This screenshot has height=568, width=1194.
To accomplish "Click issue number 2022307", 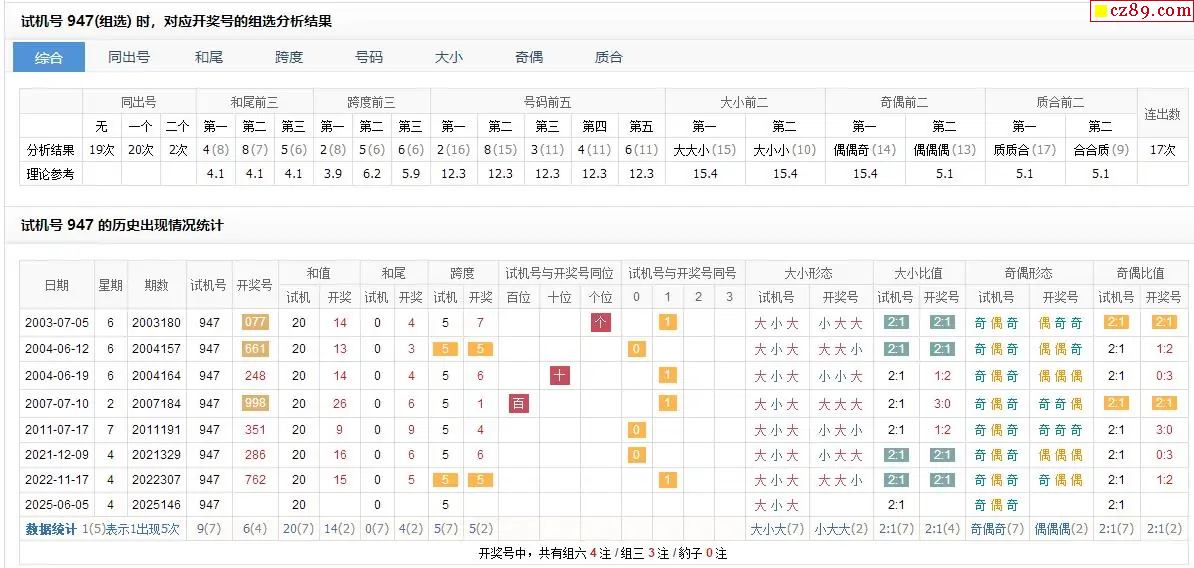I will pos(157,480).
